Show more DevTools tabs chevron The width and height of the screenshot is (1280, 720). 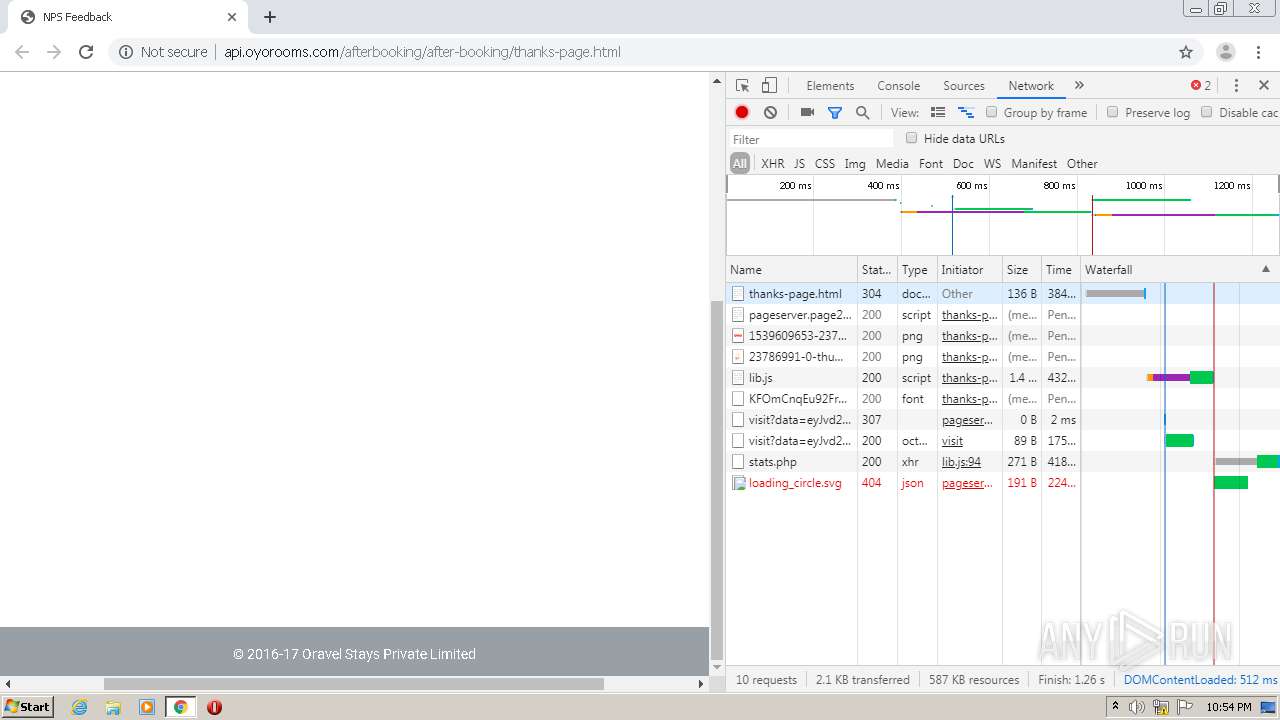pyautogui.click(x=1079, y=86)
